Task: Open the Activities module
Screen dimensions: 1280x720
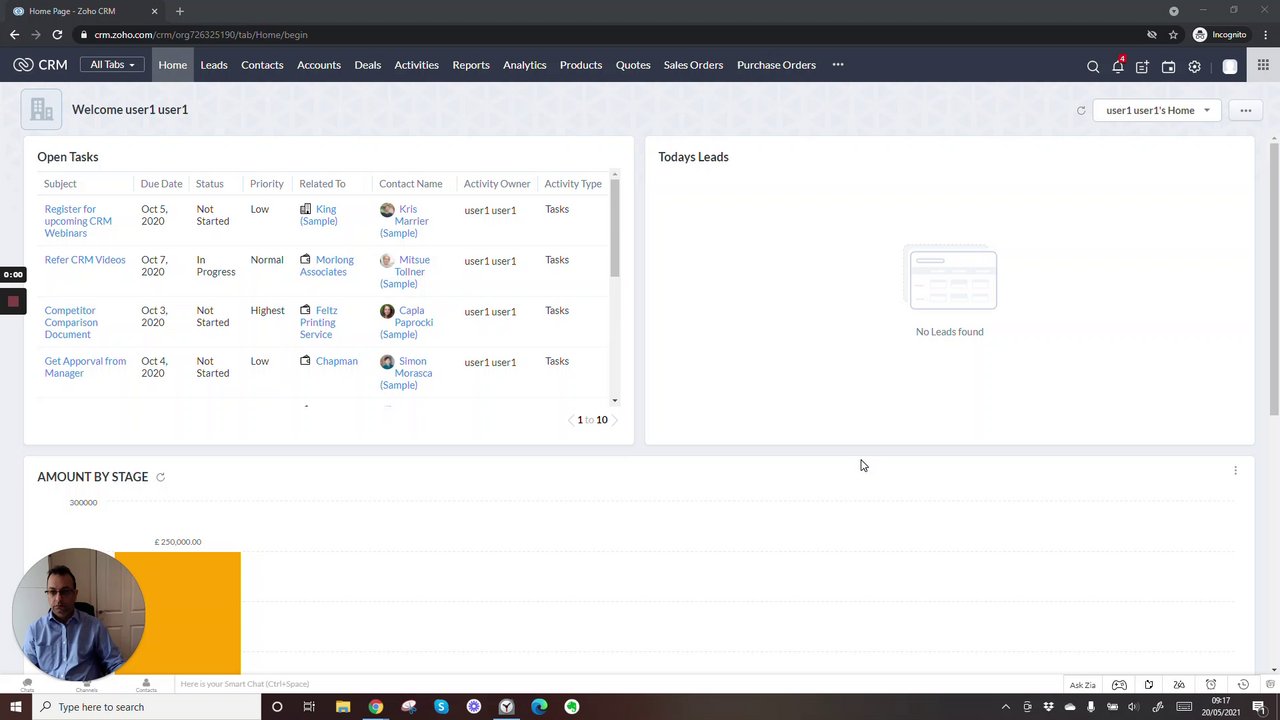Action: (x=416, y=65)
